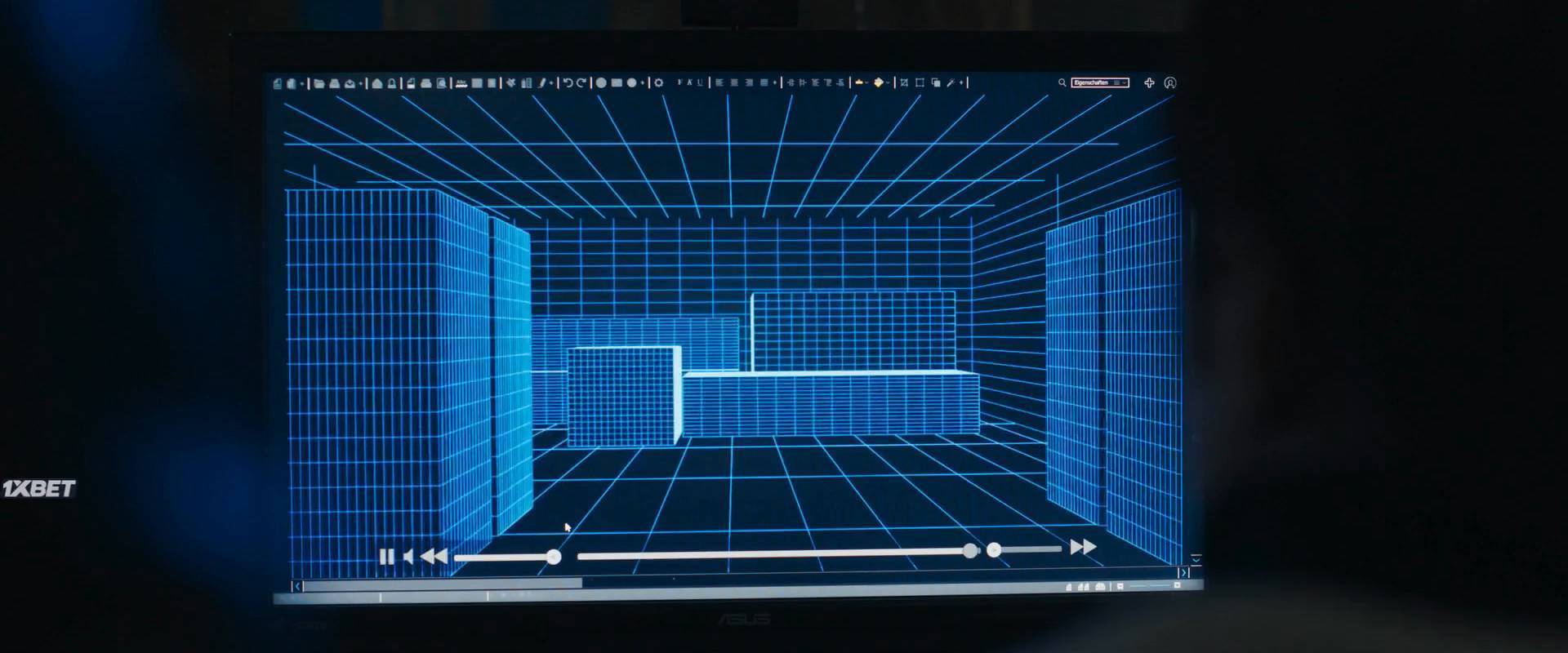Click the double chevron down button
Viewport: 1568px width, 653px height.
pos(1196,560)
